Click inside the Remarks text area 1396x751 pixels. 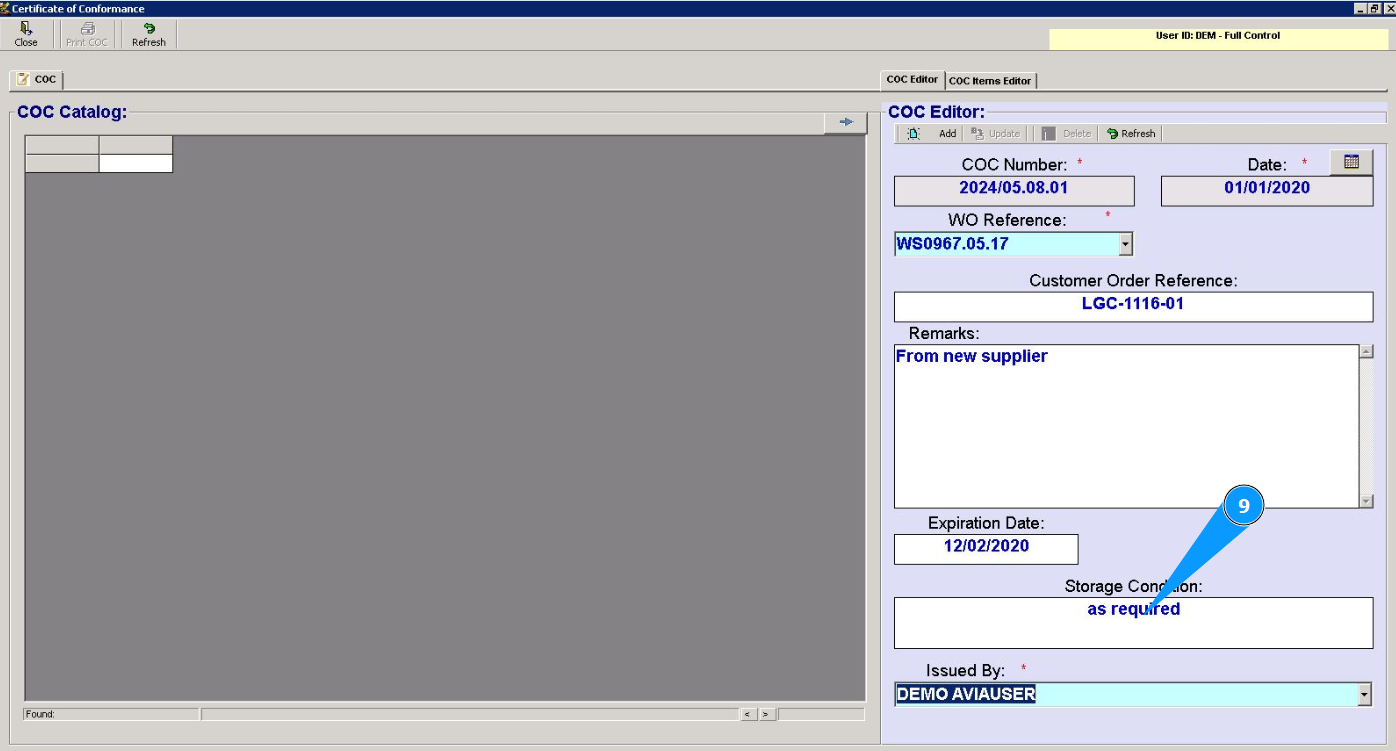pos(1126,426)
